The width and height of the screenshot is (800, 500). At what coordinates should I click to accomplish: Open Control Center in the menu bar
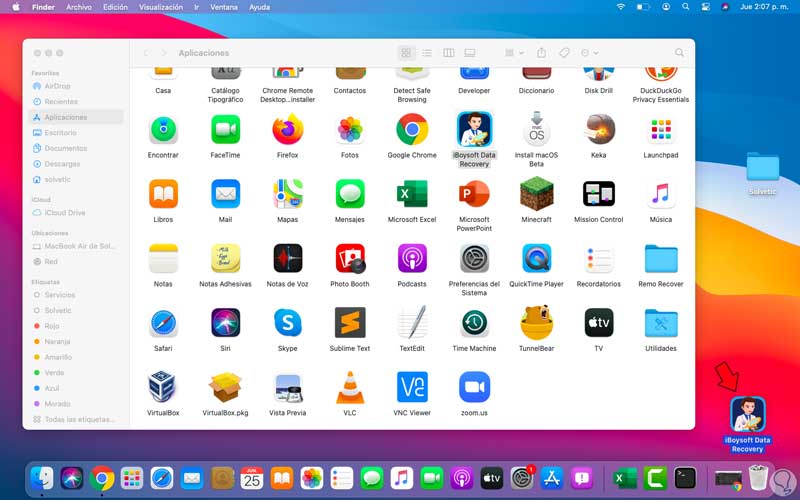pos(706,7)
